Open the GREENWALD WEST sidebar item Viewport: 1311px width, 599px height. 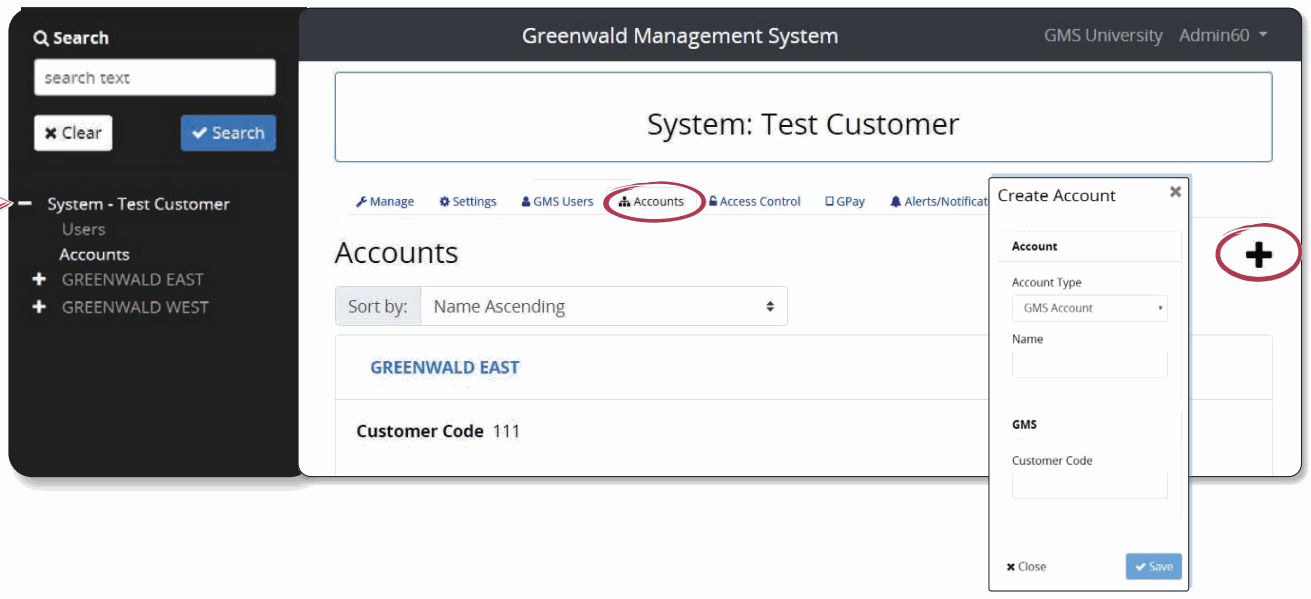click(x=135, y=307)
